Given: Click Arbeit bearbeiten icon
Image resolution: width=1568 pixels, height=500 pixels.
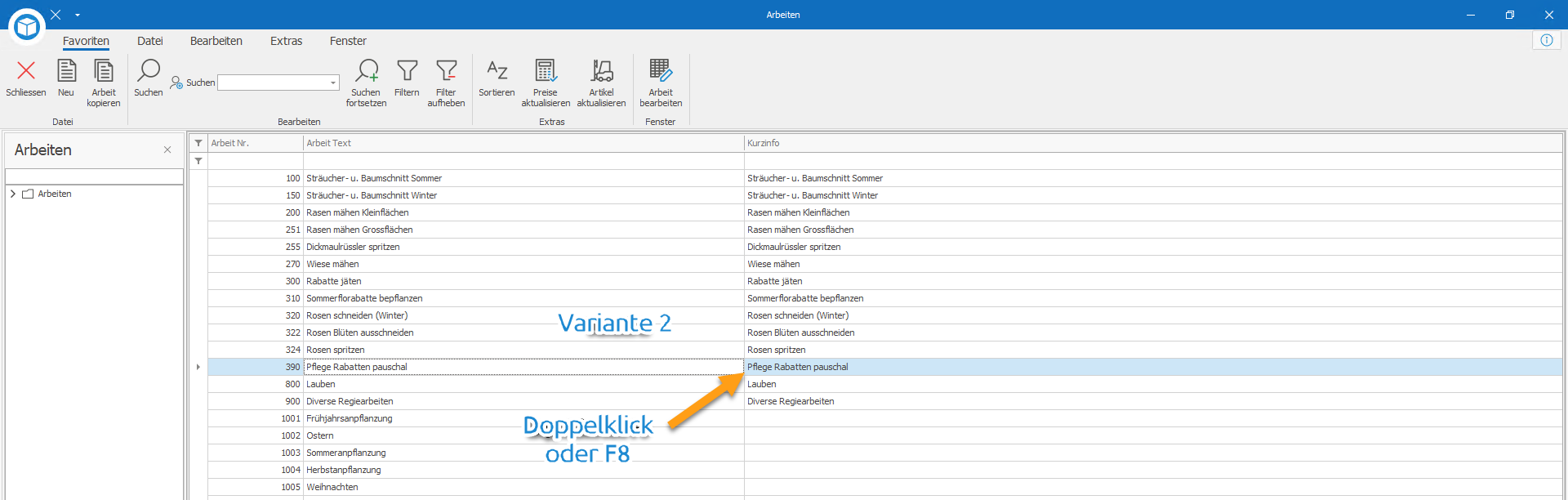Looking at the screenshot, I should coord(661,71).
